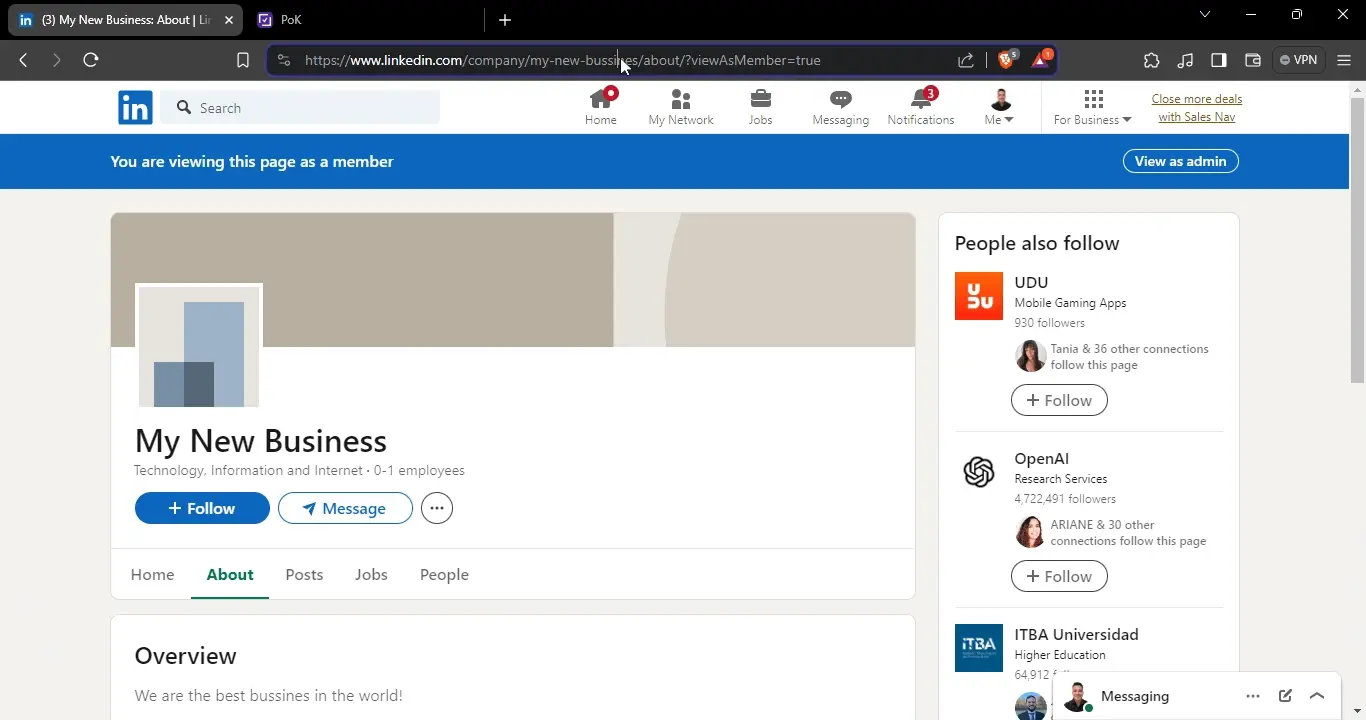Image resolution: width=1366 pixels, height=720 pixels.
Task: Click the browser forward arrow
Action: pyautogui.click(x=56, y=60)
